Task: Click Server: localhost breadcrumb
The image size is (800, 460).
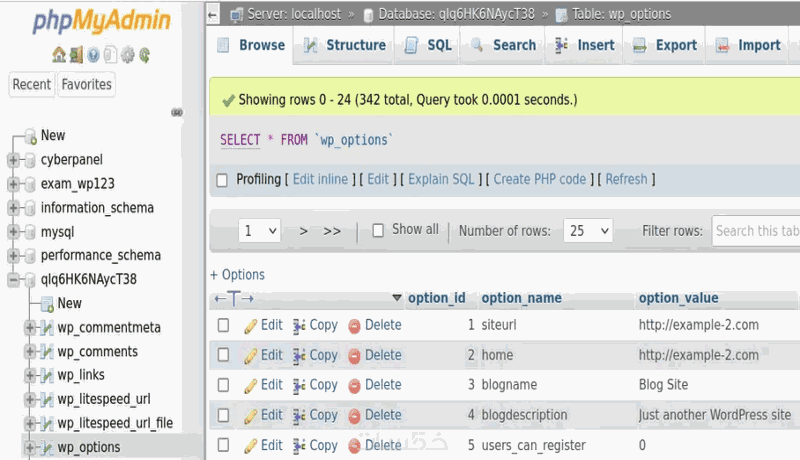Action: pos(294,14)
